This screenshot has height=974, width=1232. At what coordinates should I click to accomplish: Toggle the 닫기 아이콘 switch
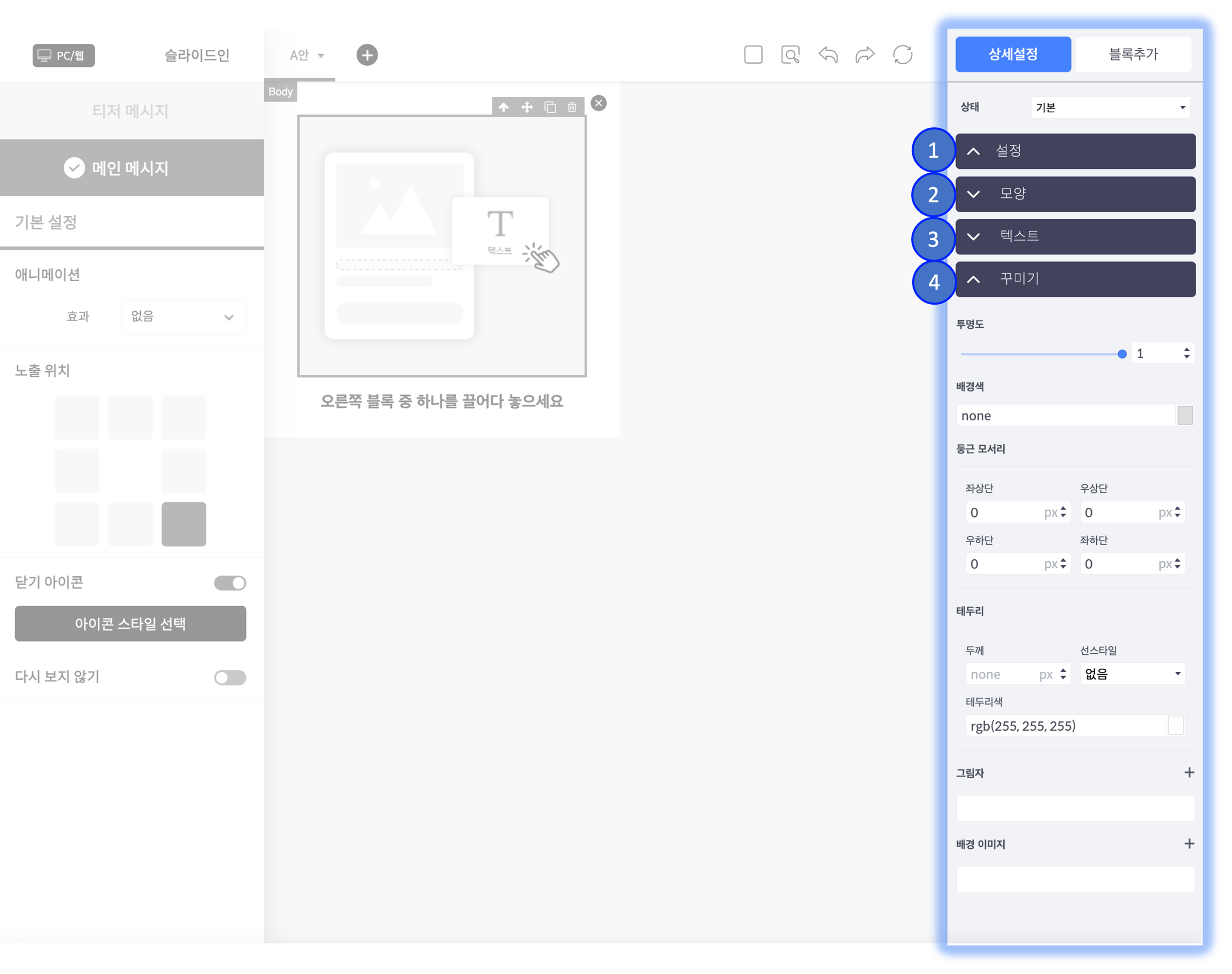(x=230, y=583)
